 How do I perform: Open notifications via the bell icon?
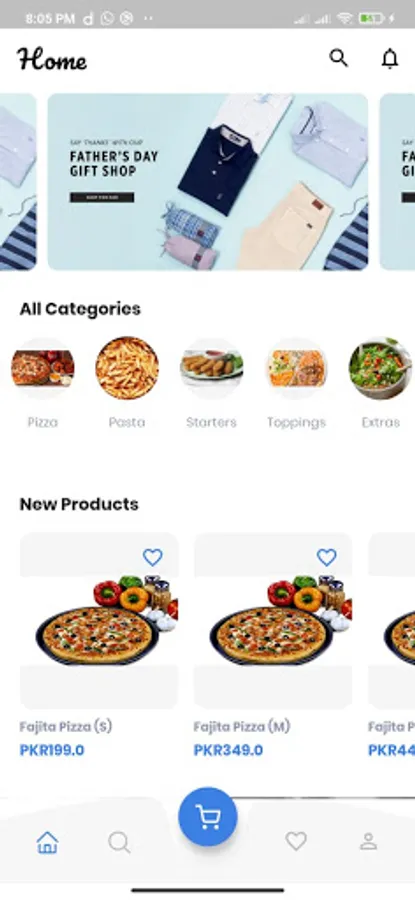[390, 58]
